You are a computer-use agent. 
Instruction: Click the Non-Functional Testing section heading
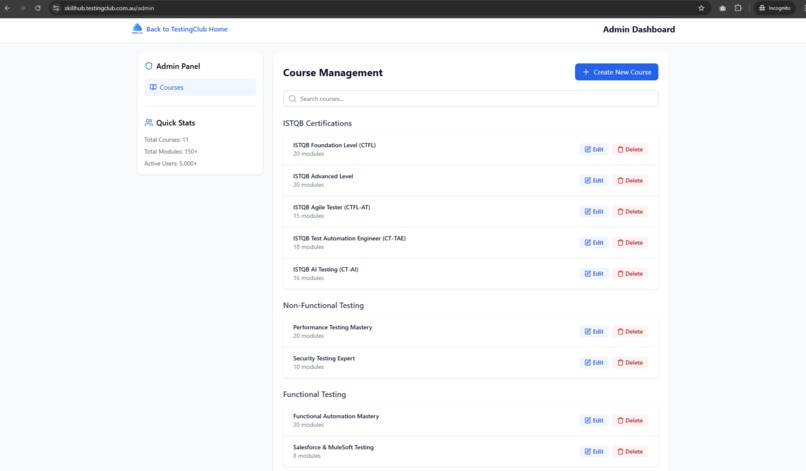click(323, 305)
